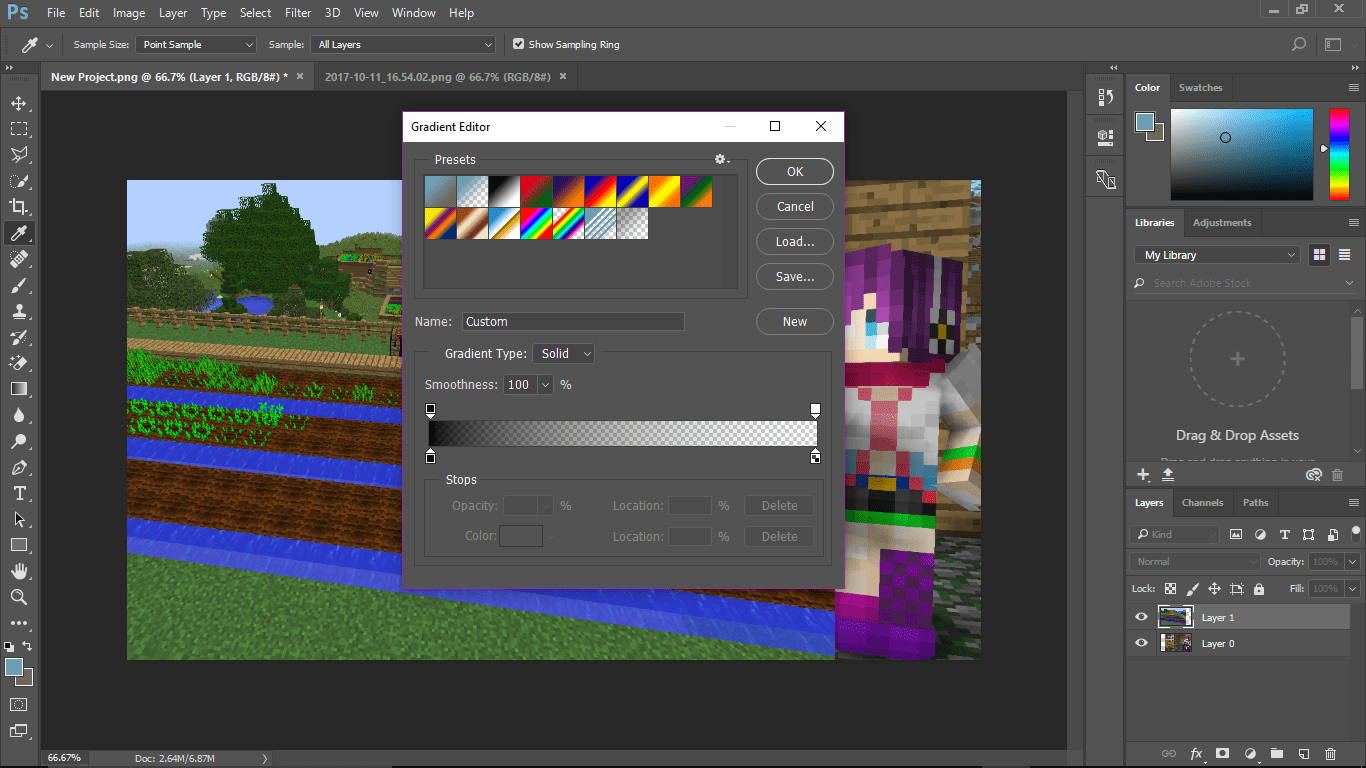Switch to the Channels tab
The image size is (1366, 768).
coord(1202,502)
